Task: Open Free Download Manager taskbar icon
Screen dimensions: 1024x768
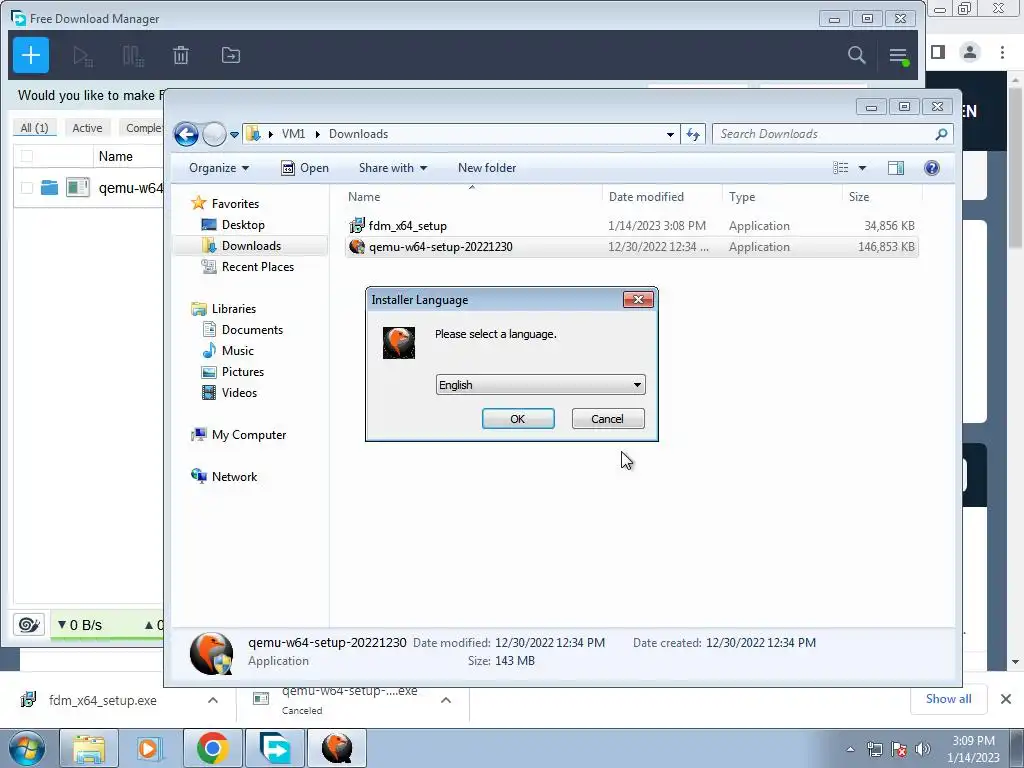Action: click(274, 748)
